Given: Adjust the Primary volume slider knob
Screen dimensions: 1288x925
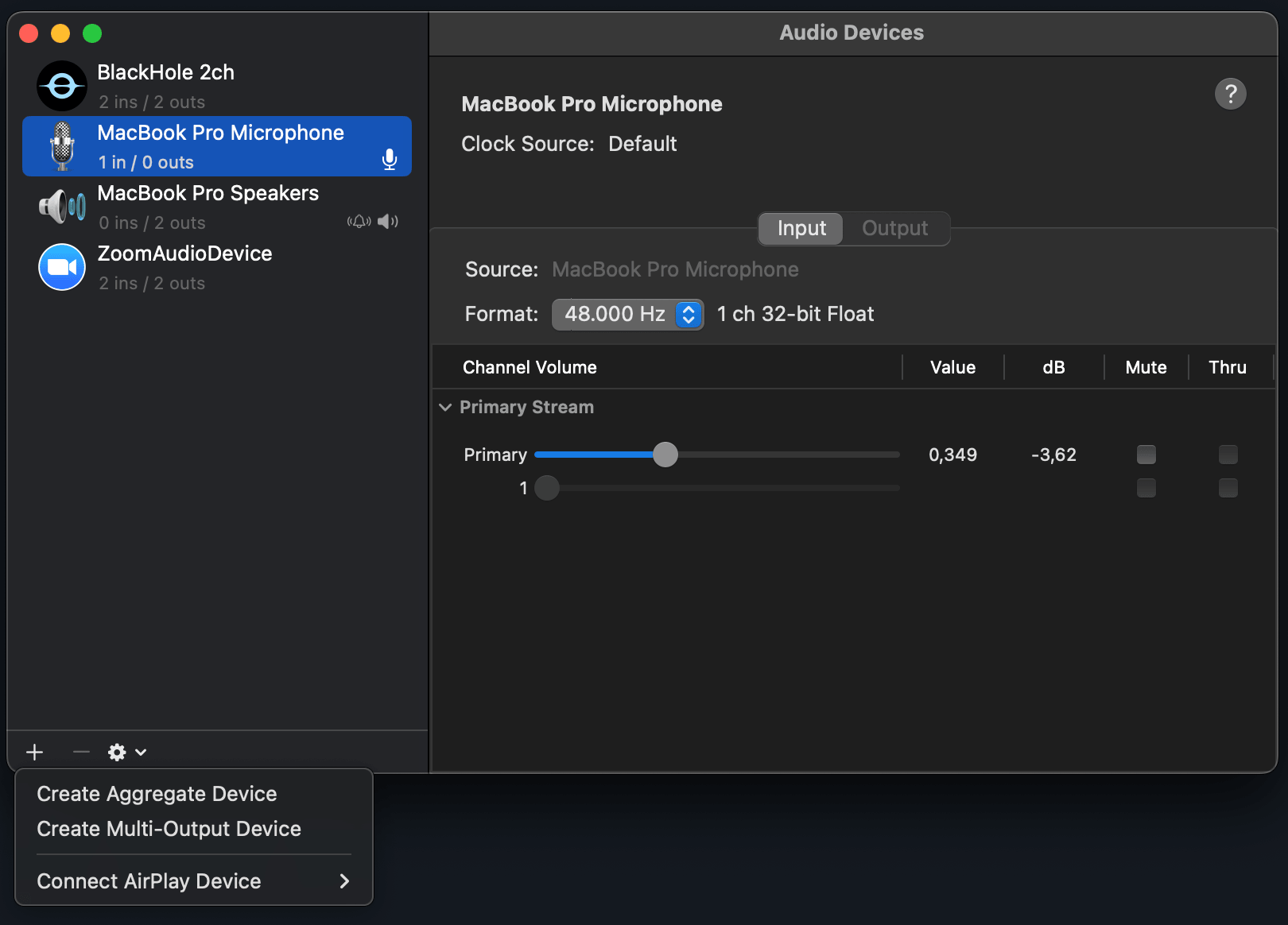Looking at the screenshot, I should coord(665,455).
